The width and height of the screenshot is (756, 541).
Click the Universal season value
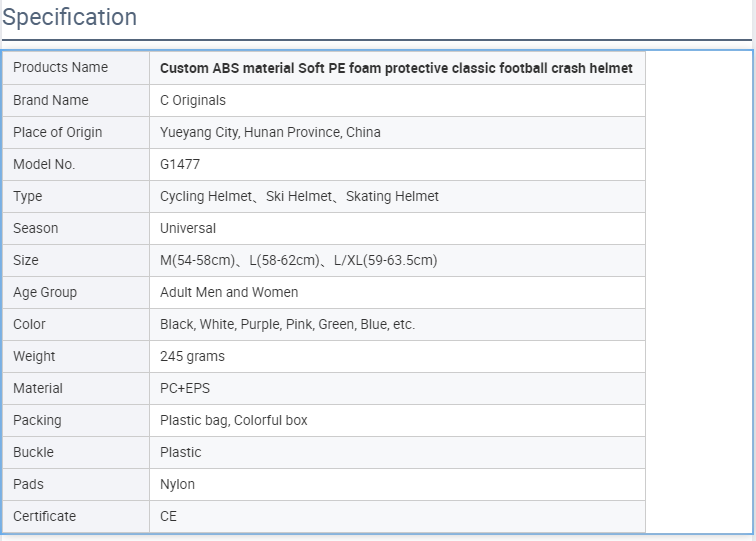point(188,228)
